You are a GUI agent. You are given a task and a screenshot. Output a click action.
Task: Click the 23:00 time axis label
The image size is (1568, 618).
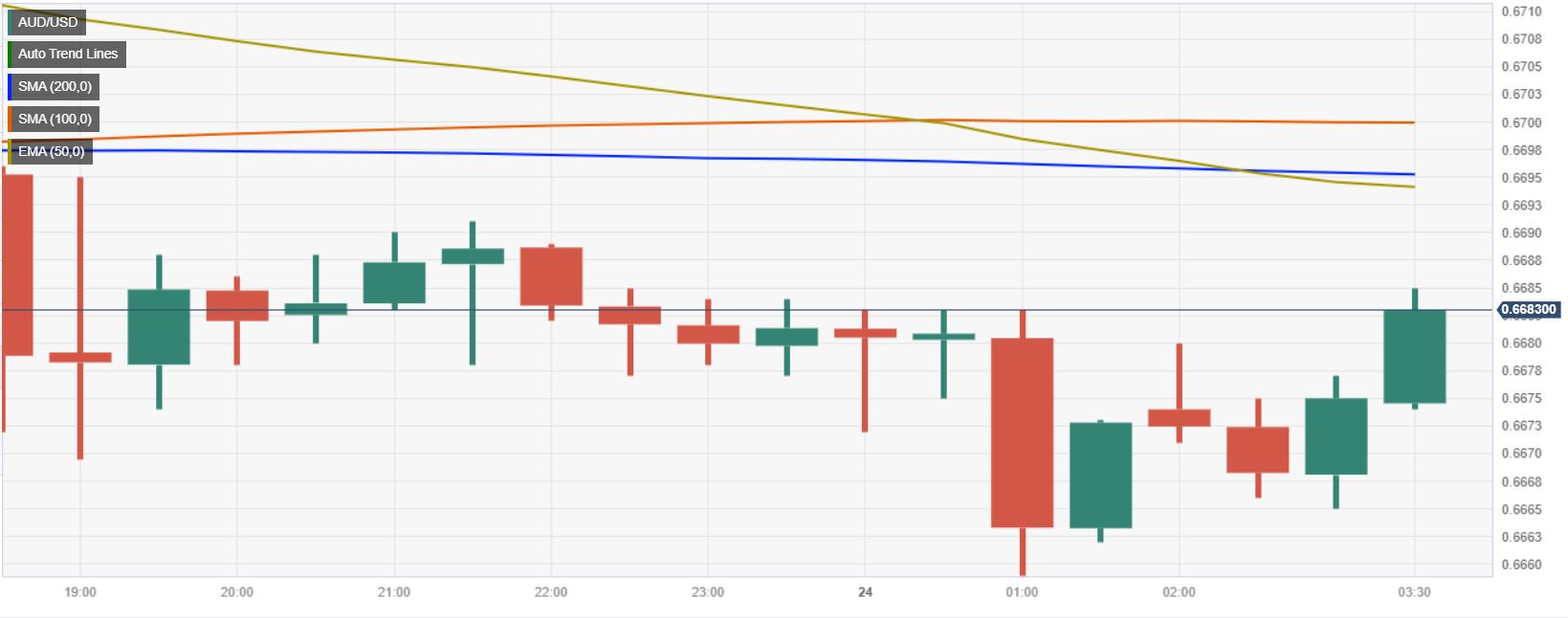pyautogui.click(x=708, y=592)
